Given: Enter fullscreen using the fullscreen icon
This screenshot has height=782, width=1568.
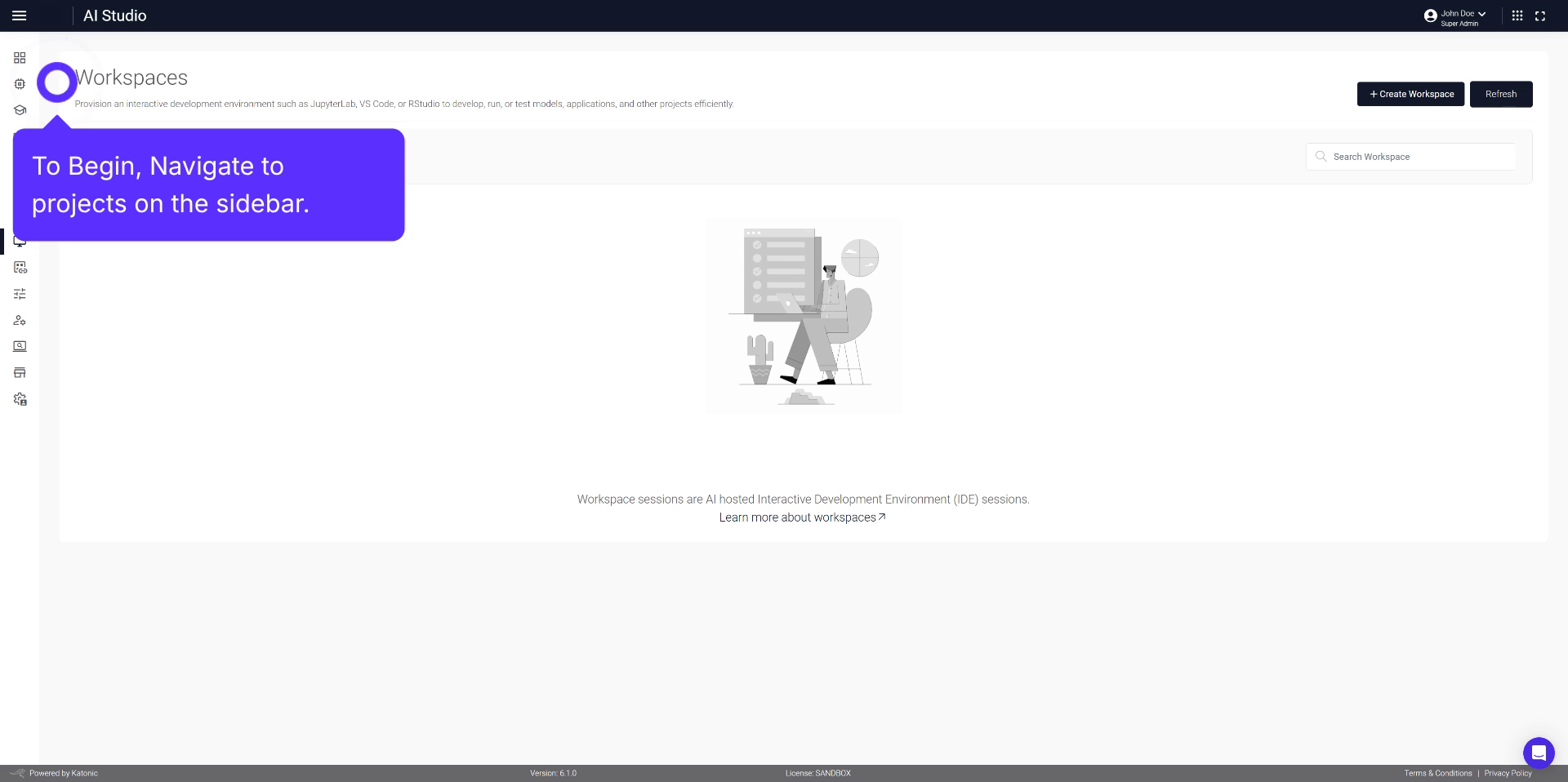Looking at the screenshot, I should (x=1541, y=16).
